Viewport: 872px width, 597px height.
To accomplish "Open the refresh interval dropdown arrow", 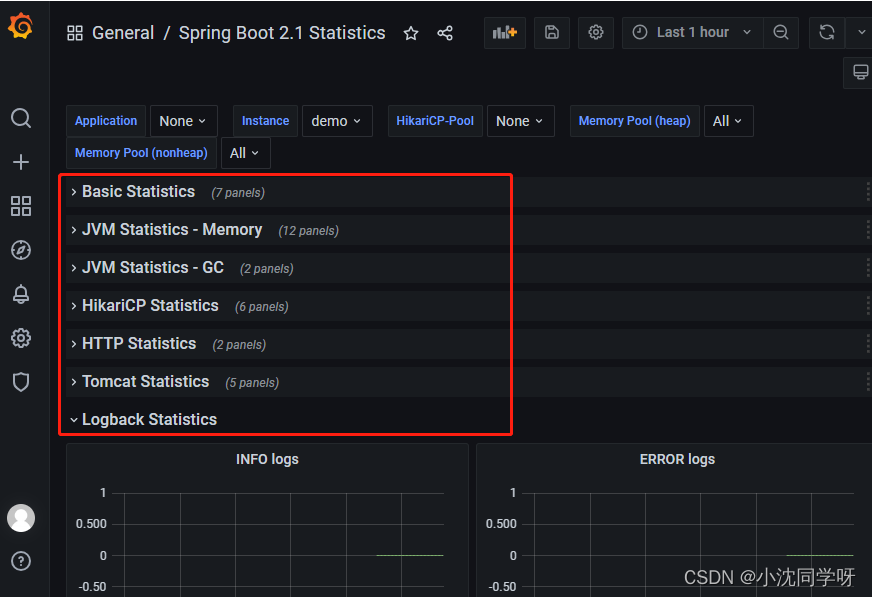I will [x=860, y=33].
